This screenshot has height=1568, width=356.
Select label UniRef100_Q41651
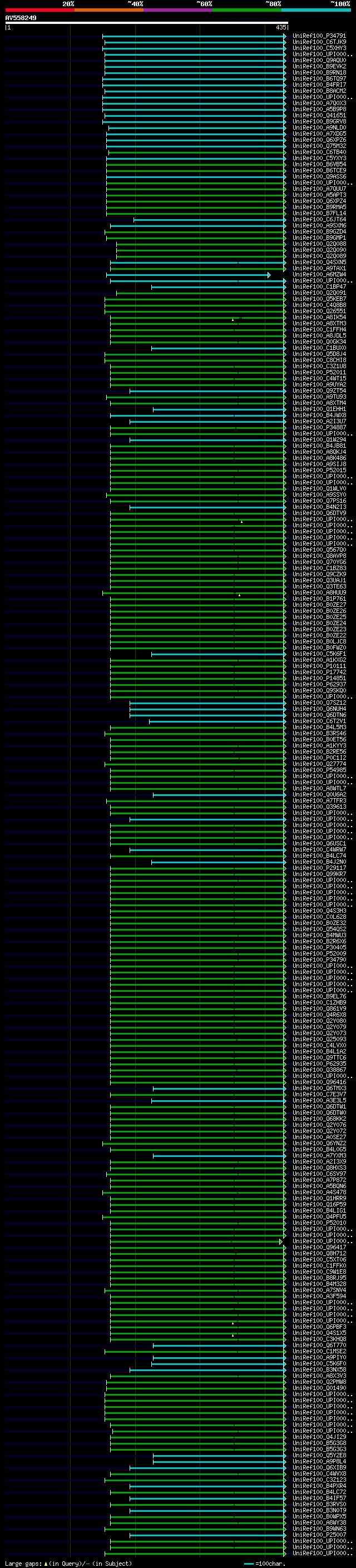[x=319, y=115]
